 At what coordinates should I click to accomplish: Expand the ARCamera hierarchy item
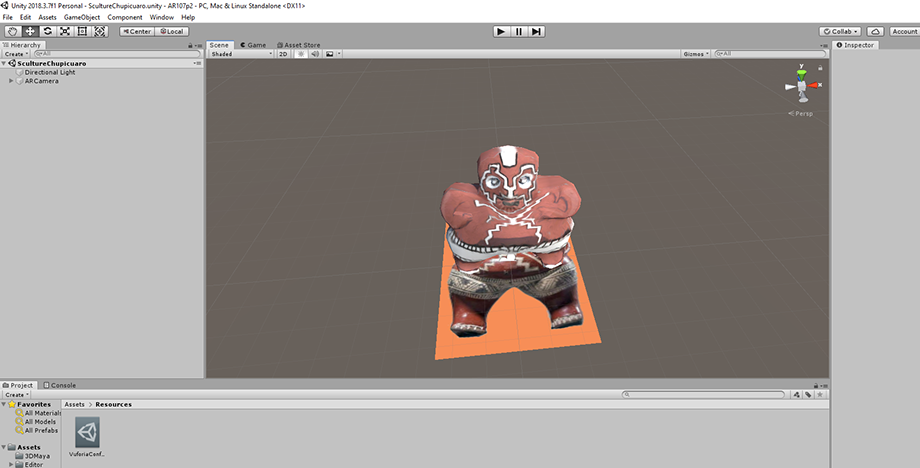pyautogui.click(x=11, y=81)
